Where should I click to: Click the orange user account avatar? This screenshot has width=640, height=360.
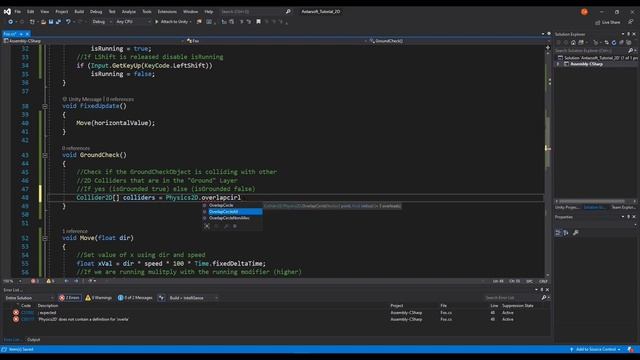584,12
